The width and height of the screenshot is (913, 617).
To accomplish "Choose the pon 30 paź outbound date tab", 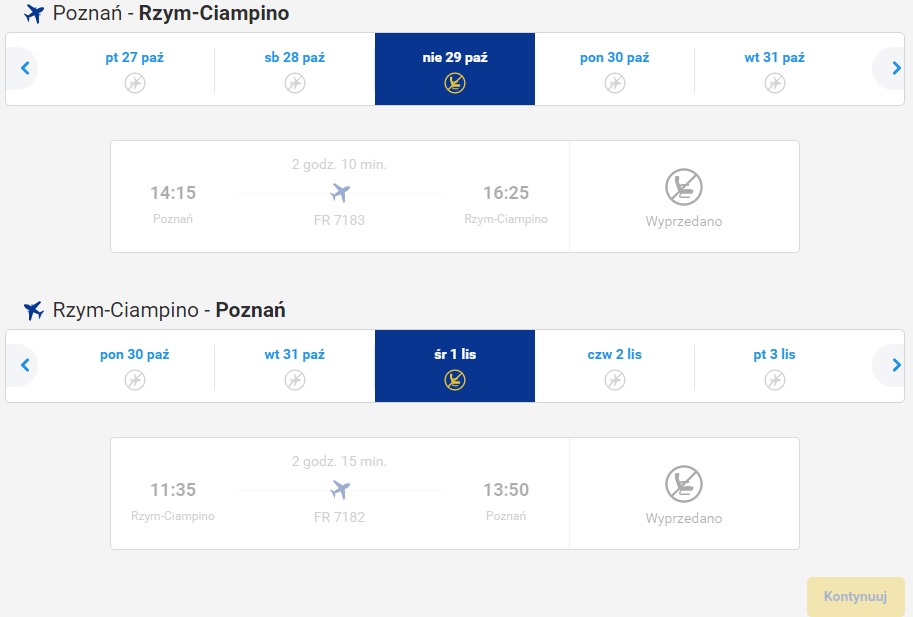I will (614, 69).
